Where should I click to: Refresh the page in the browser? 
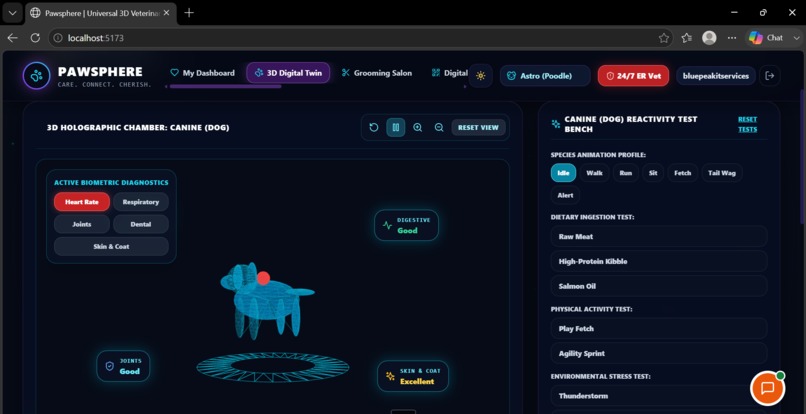click(35, 38)
